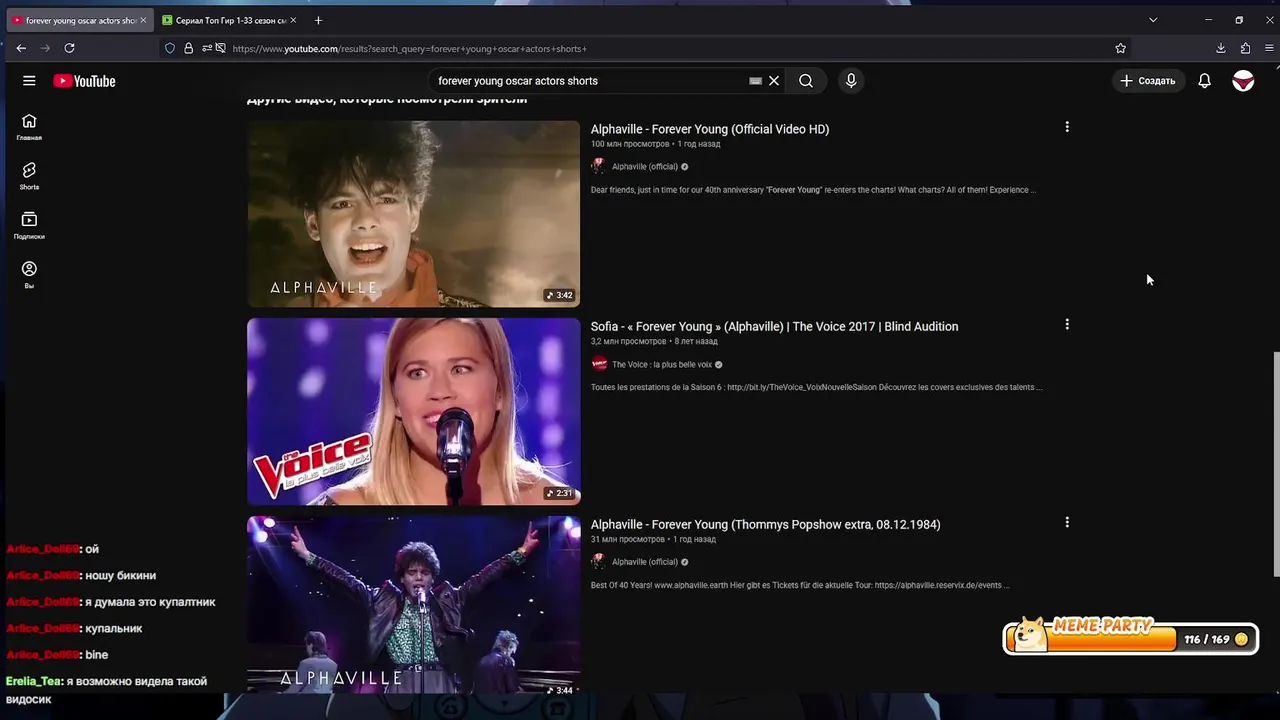Viewport: 1280px width, 720px height.
Task: Open options for Alphaville Official Video HD
Action: [x=1067, y=127]
